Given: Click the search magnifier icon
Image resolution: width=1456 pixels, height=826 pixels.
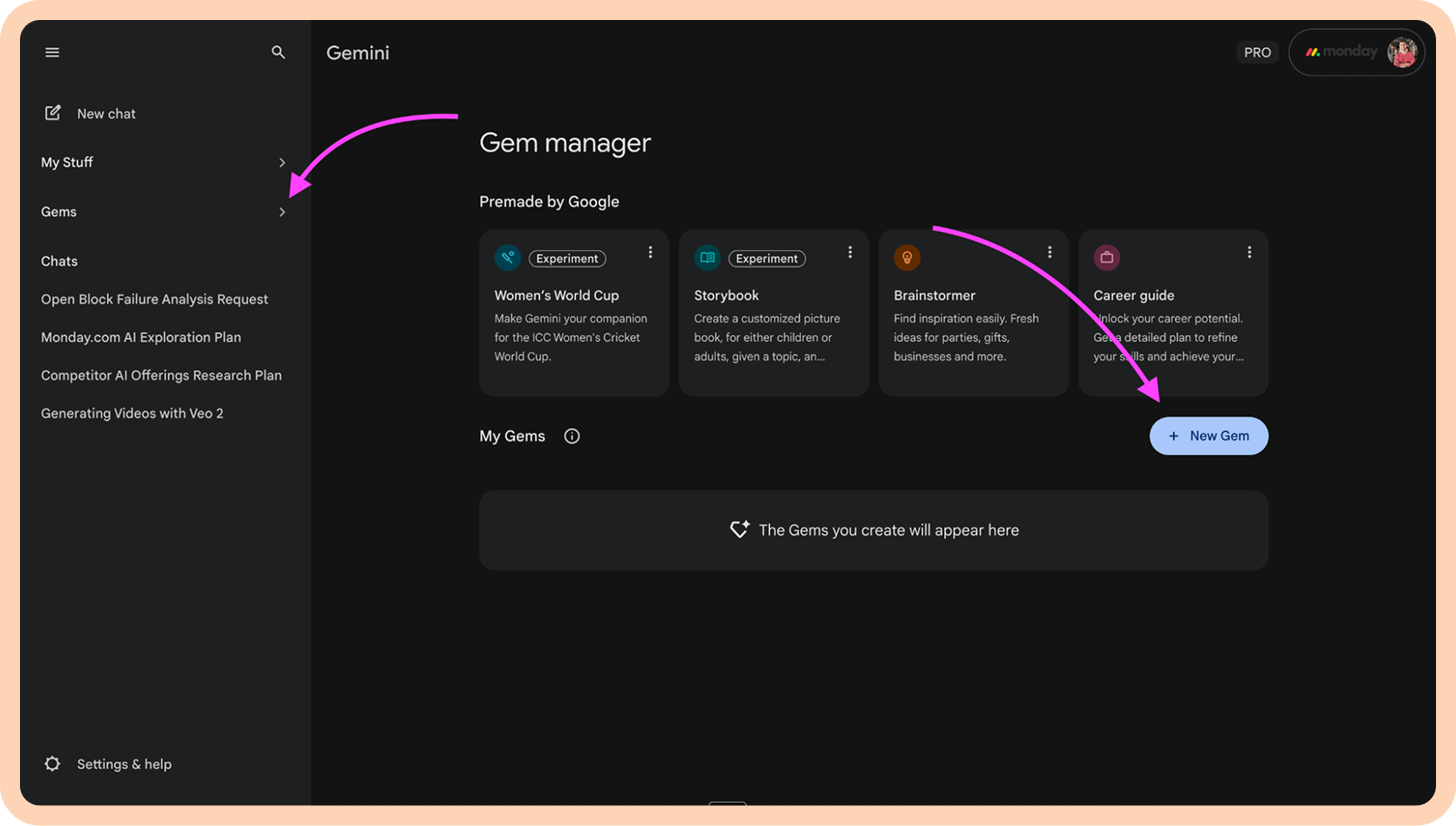Looking at the screenshot, I should point(279,52).
